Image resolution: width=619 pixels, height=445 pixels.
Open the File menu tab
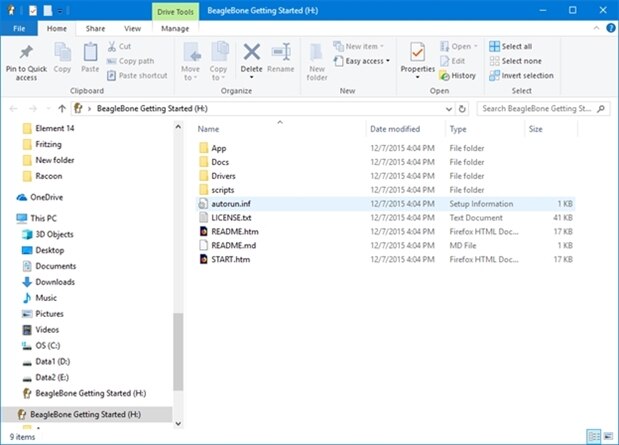click(x=19, y=29)
